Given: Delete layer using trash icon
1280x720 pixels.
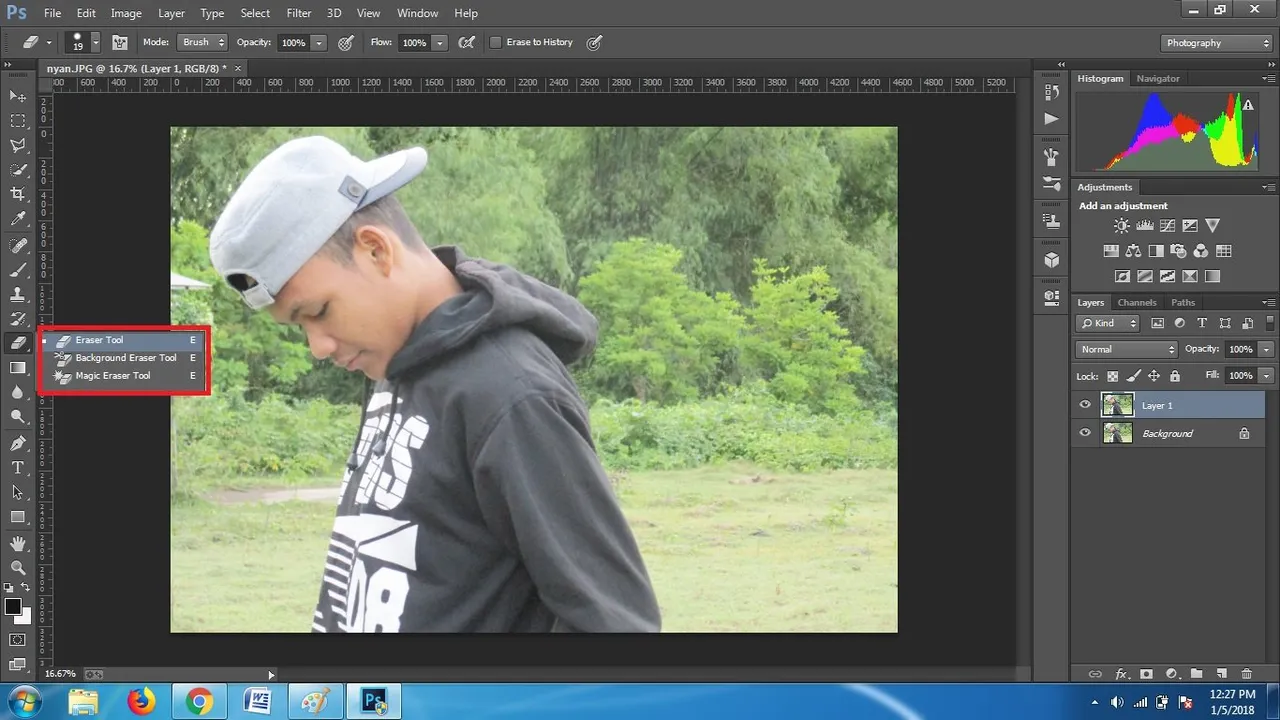Looking at the screenshot, I should [1246, 675].
